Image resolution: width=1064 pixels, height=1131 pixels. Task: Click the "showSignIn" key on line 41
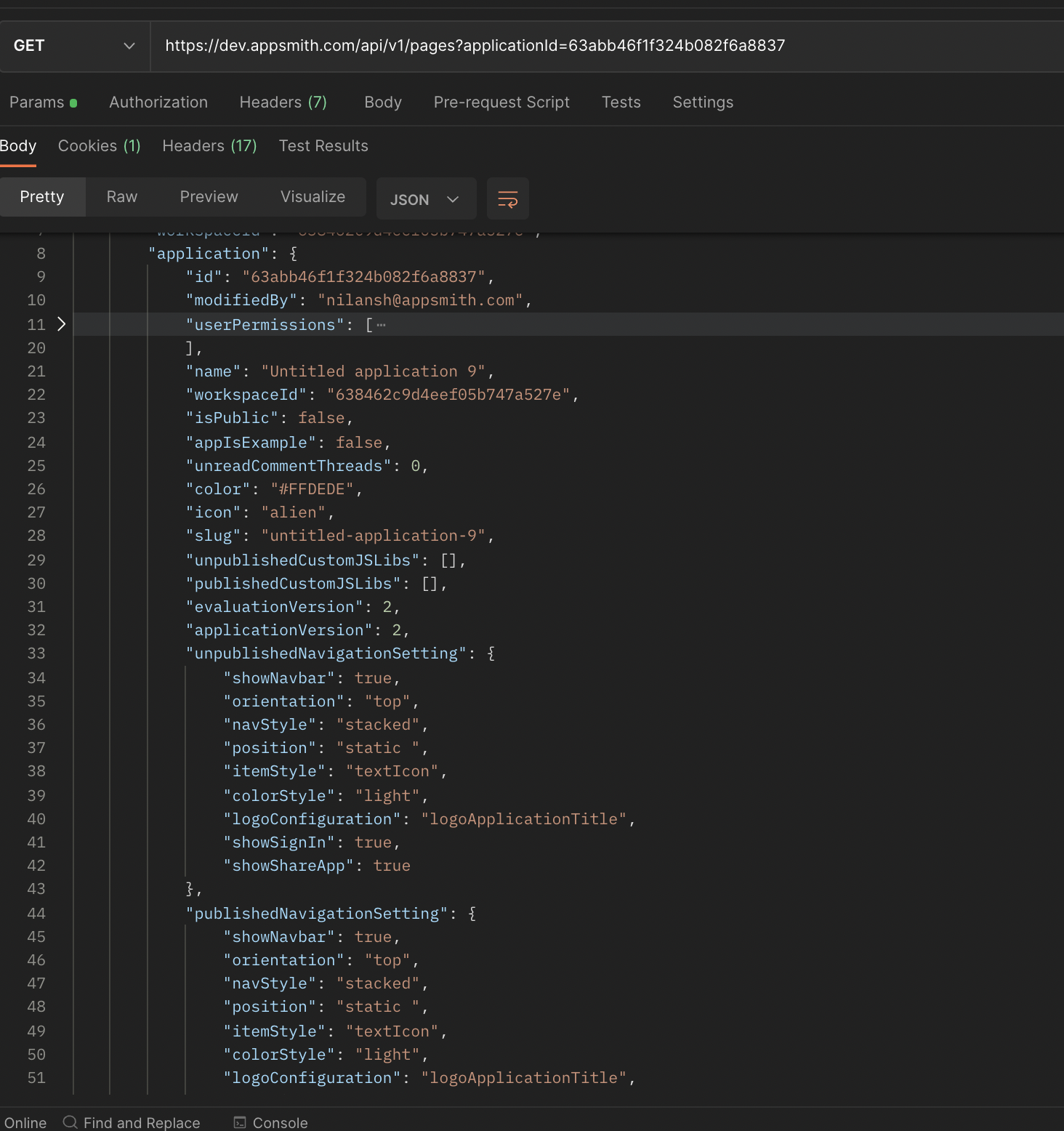click(x=279, y=842)
